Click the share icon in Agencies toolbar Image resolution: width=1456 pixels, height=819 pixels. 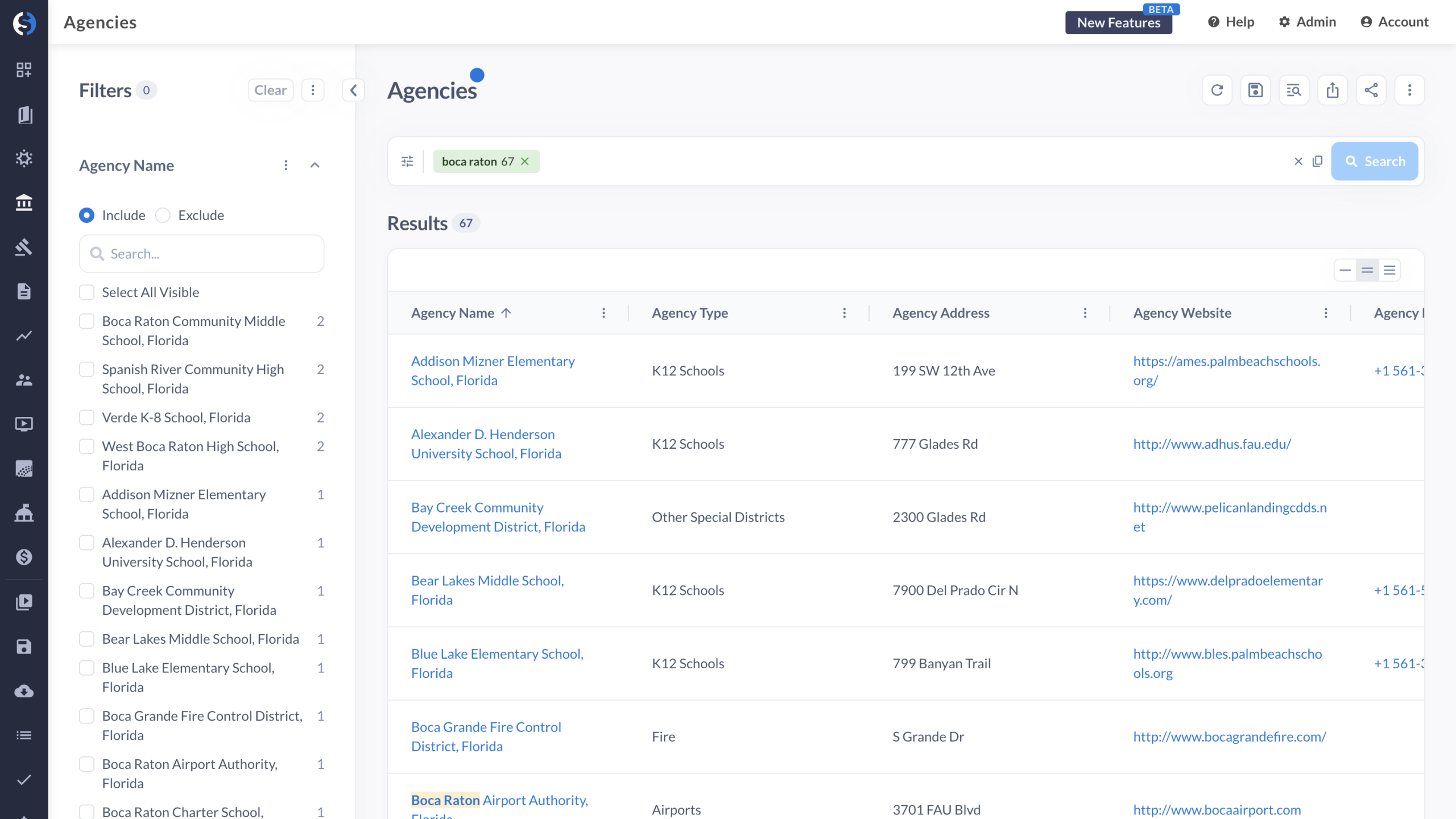point(1371,90)
